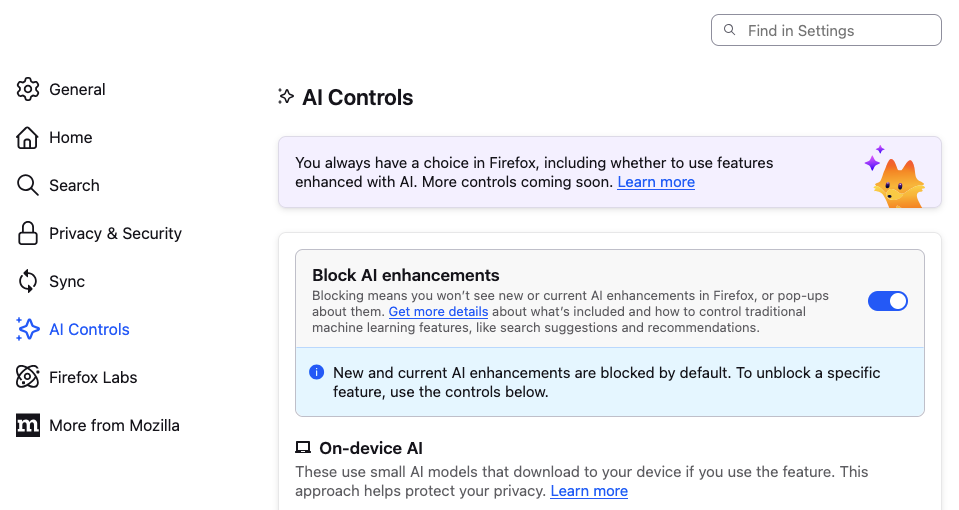This screenshot has height=510, width=959.
Task: Click the Privacy & Security lock icon
Action: tap(28, 233)
